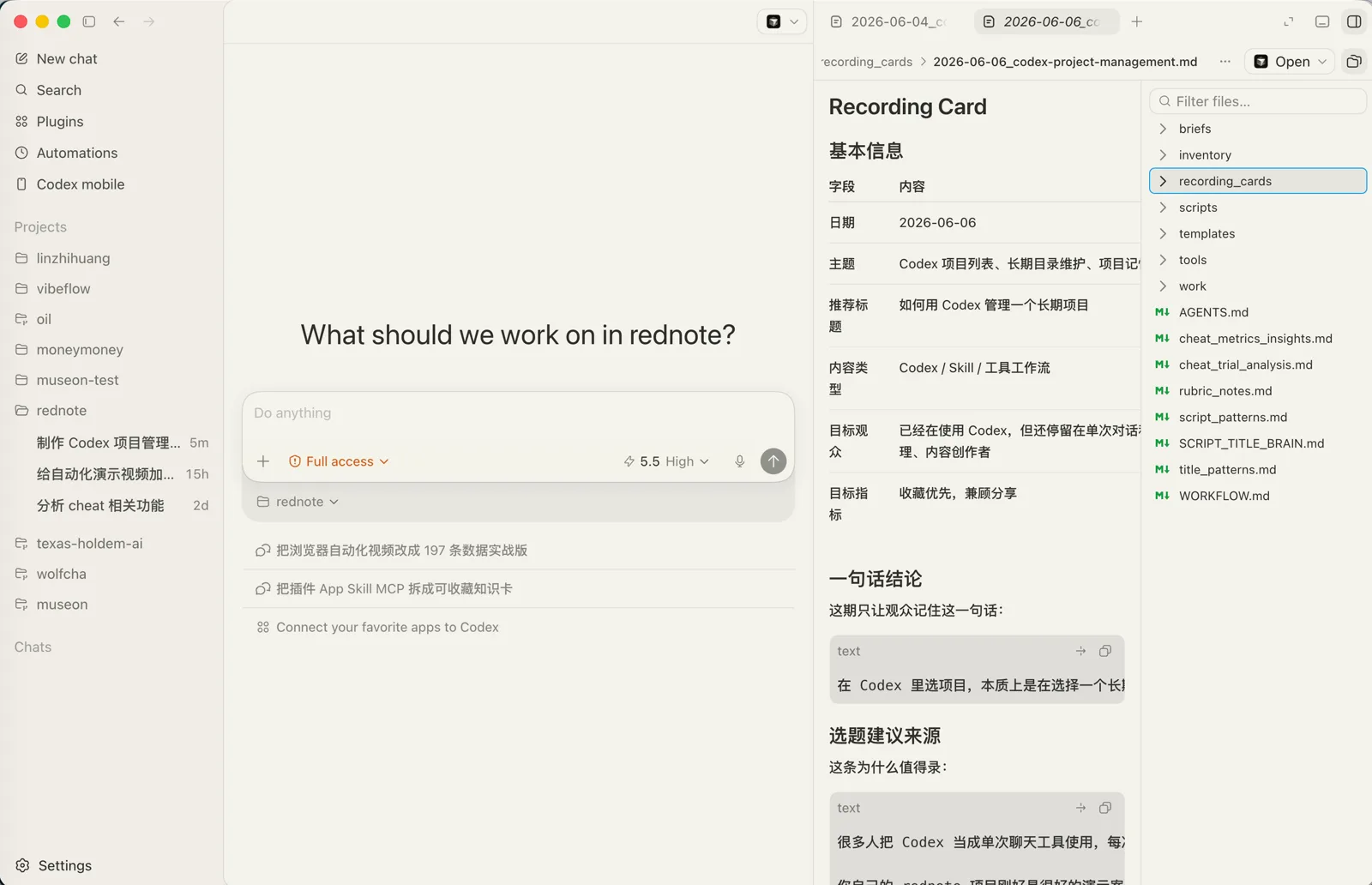Screen dimensions: 1372x885
Task: Click the expand panel arrows icon
Action: click(1288, 21)
